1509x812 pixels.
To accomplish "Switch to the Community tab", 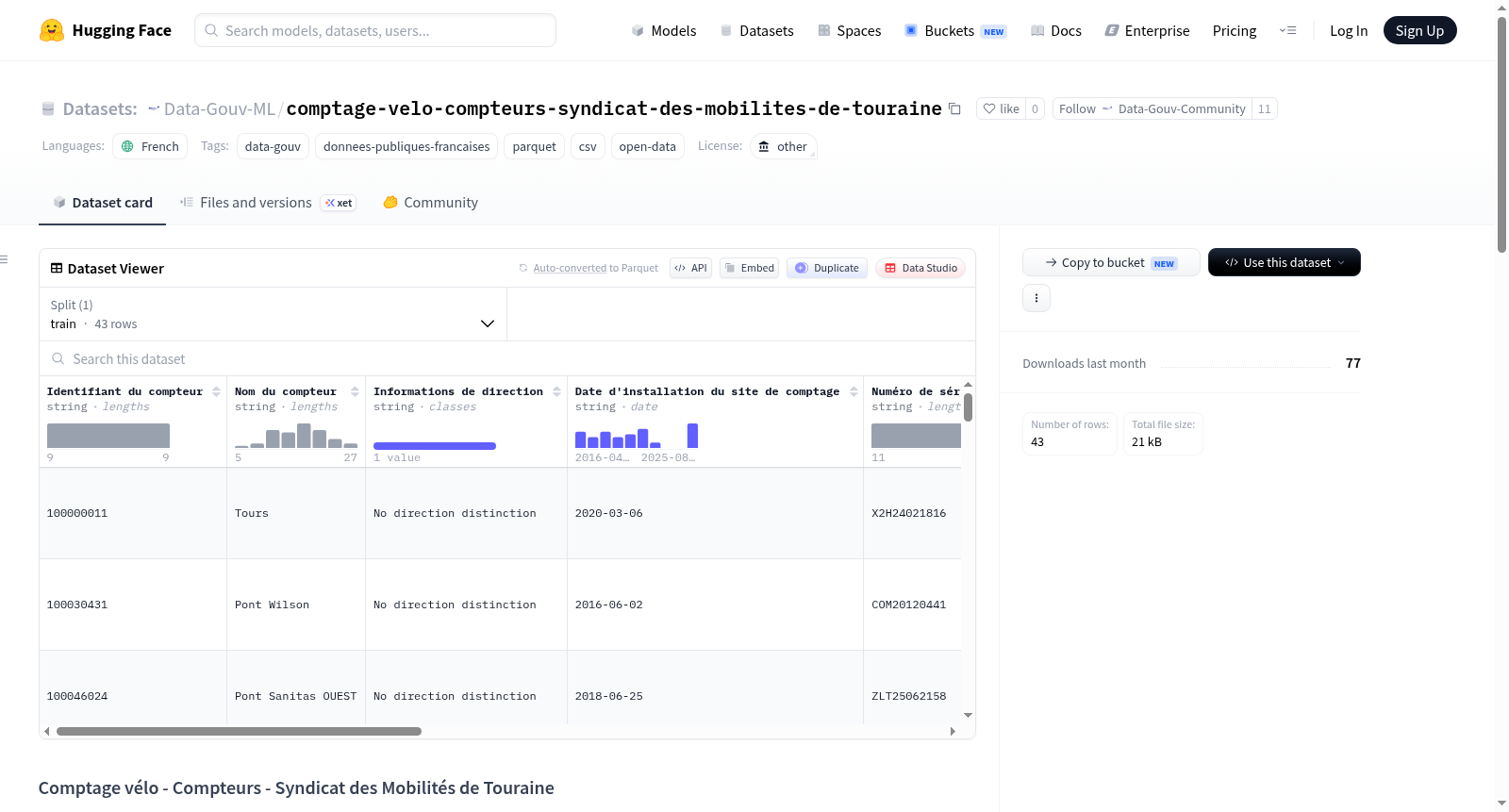I will tap(430, 202).
